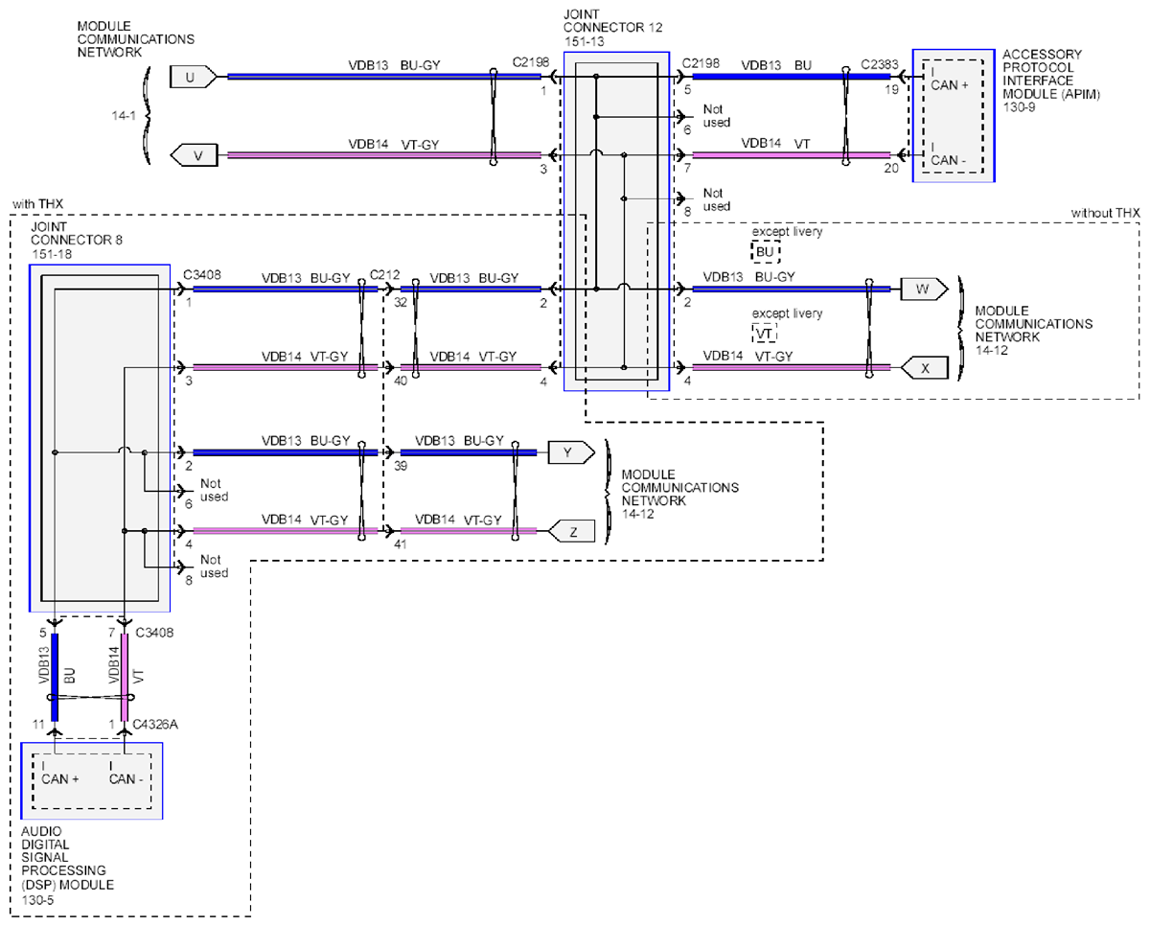Click the U off-page connector symbol
This screenshot has width=1150, height=926.
pyautogui.click(x=193, y=77)
